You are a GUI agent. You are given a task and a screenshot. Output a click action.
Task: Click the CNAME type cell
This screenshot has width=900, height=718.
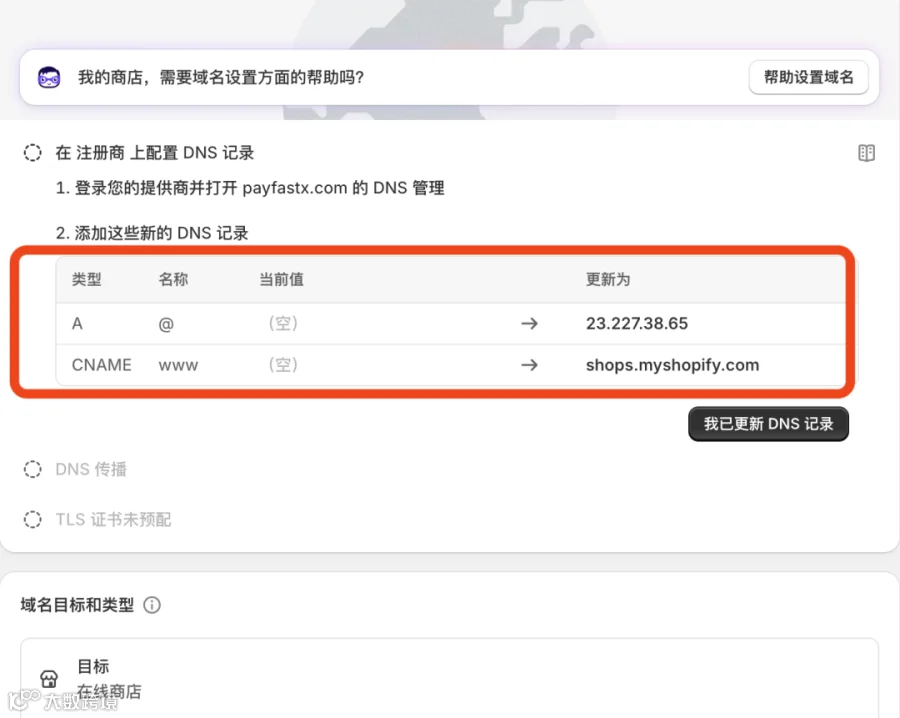pyautogui.click(x=102, y=365)
